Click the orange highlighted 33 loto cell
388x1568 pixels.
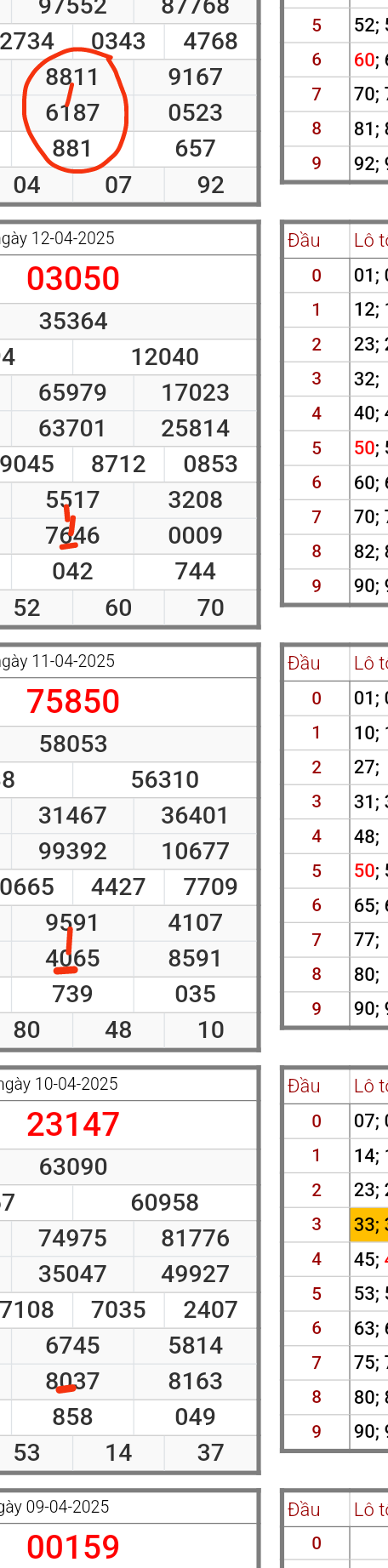(369, 1224)
